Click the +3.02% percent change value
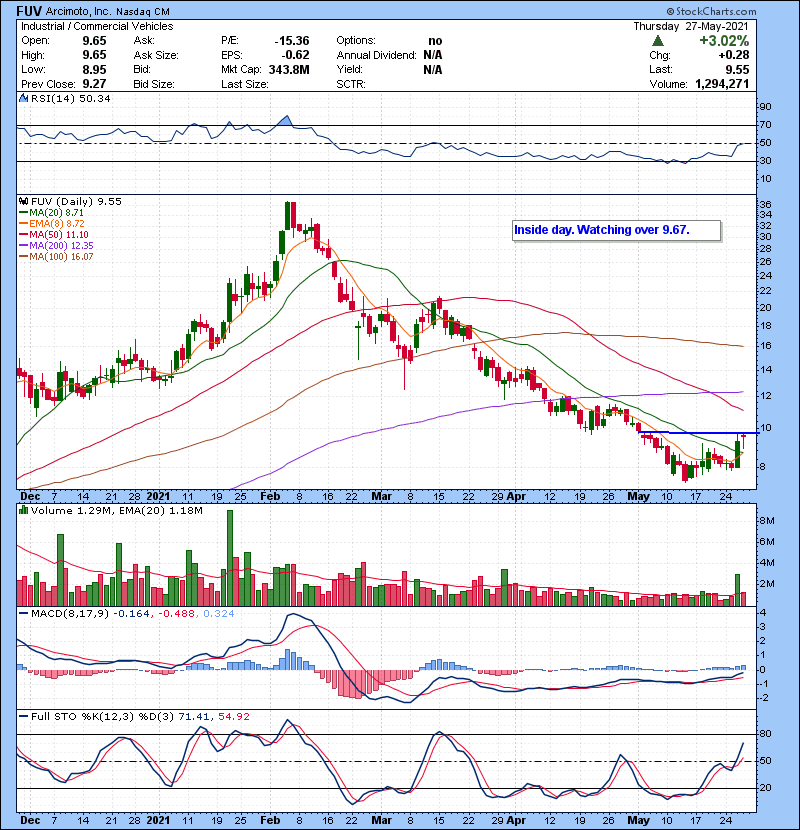Screen dimensions: 800x830 point(724,41)
